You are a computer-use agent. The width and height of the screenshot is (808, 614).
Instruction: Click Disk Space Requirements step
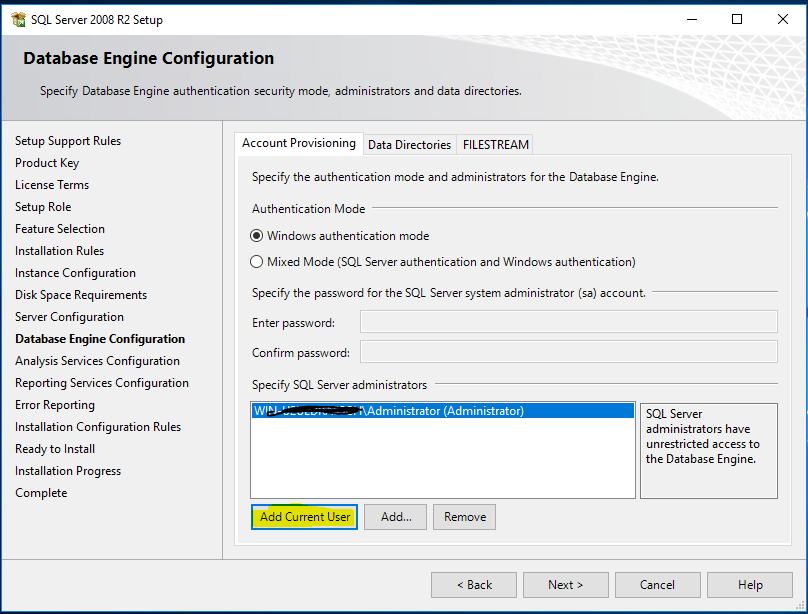click(81, 295)
